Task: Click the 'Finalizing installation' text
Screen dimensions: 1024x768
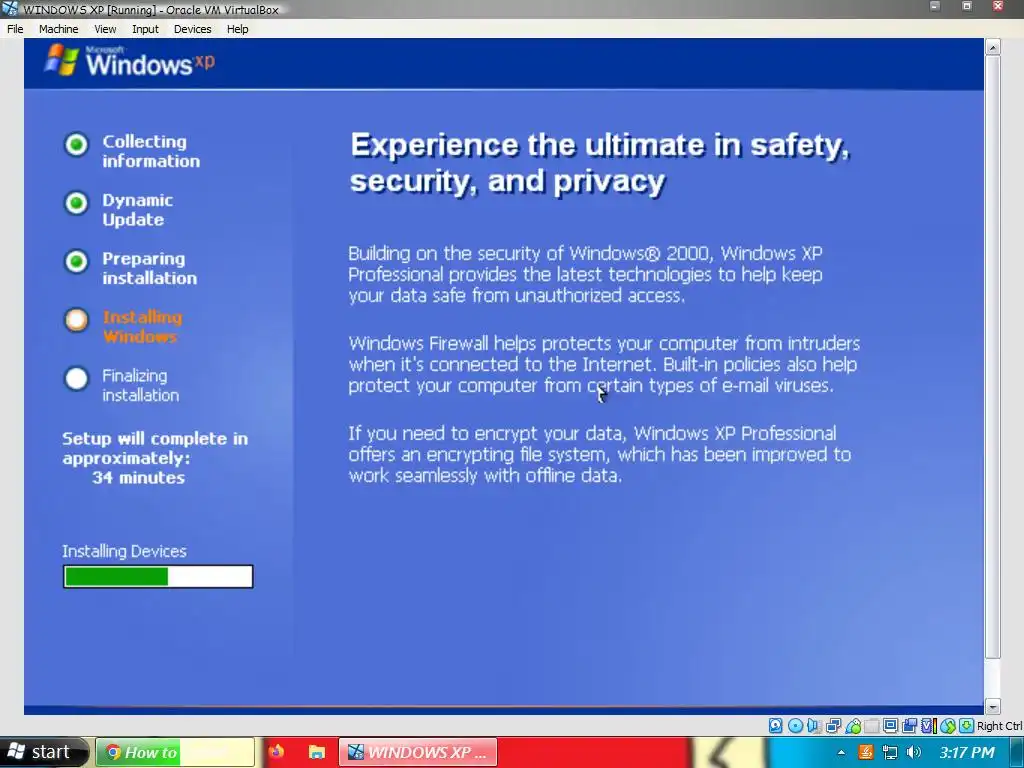Action: click(x=140, y=385)
